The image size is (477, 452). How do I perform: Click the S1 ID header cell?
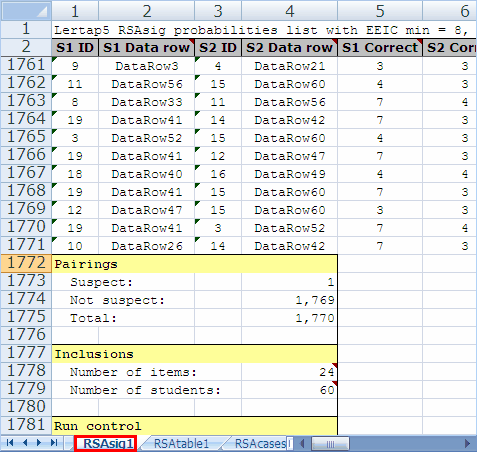75,47
